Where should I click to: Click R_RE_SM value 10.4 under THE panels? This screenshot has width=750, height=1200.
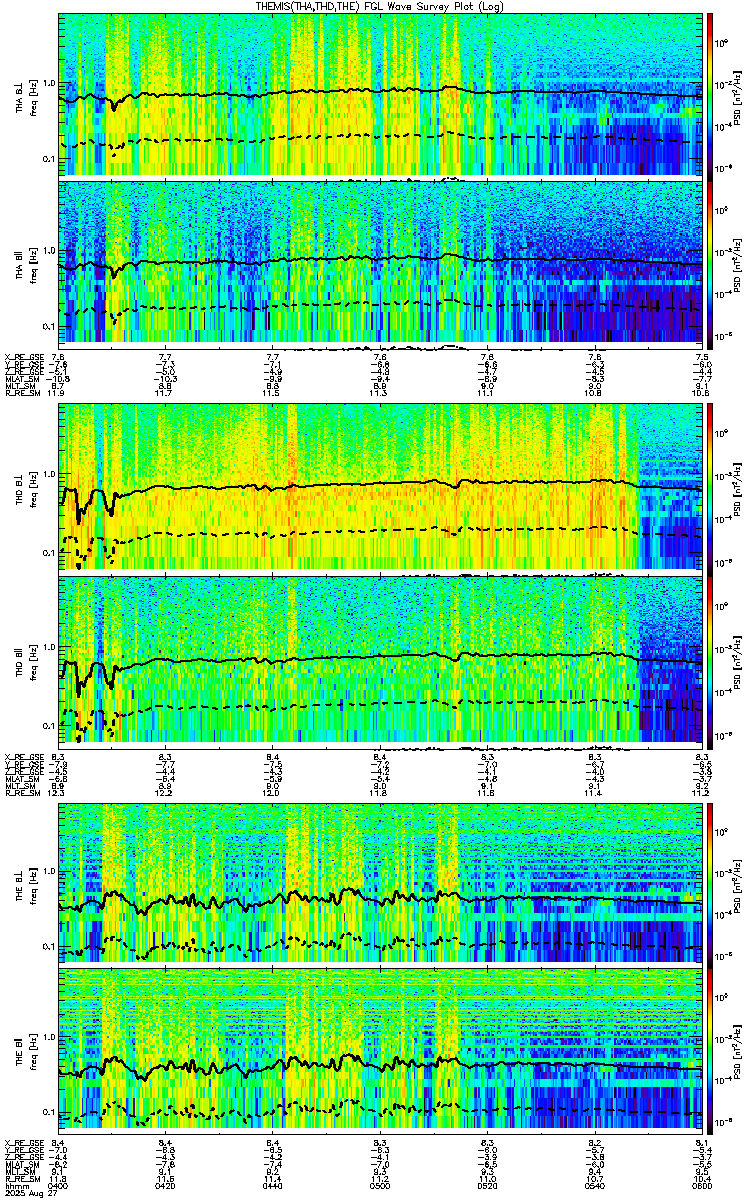click(x=700, y=1180)
